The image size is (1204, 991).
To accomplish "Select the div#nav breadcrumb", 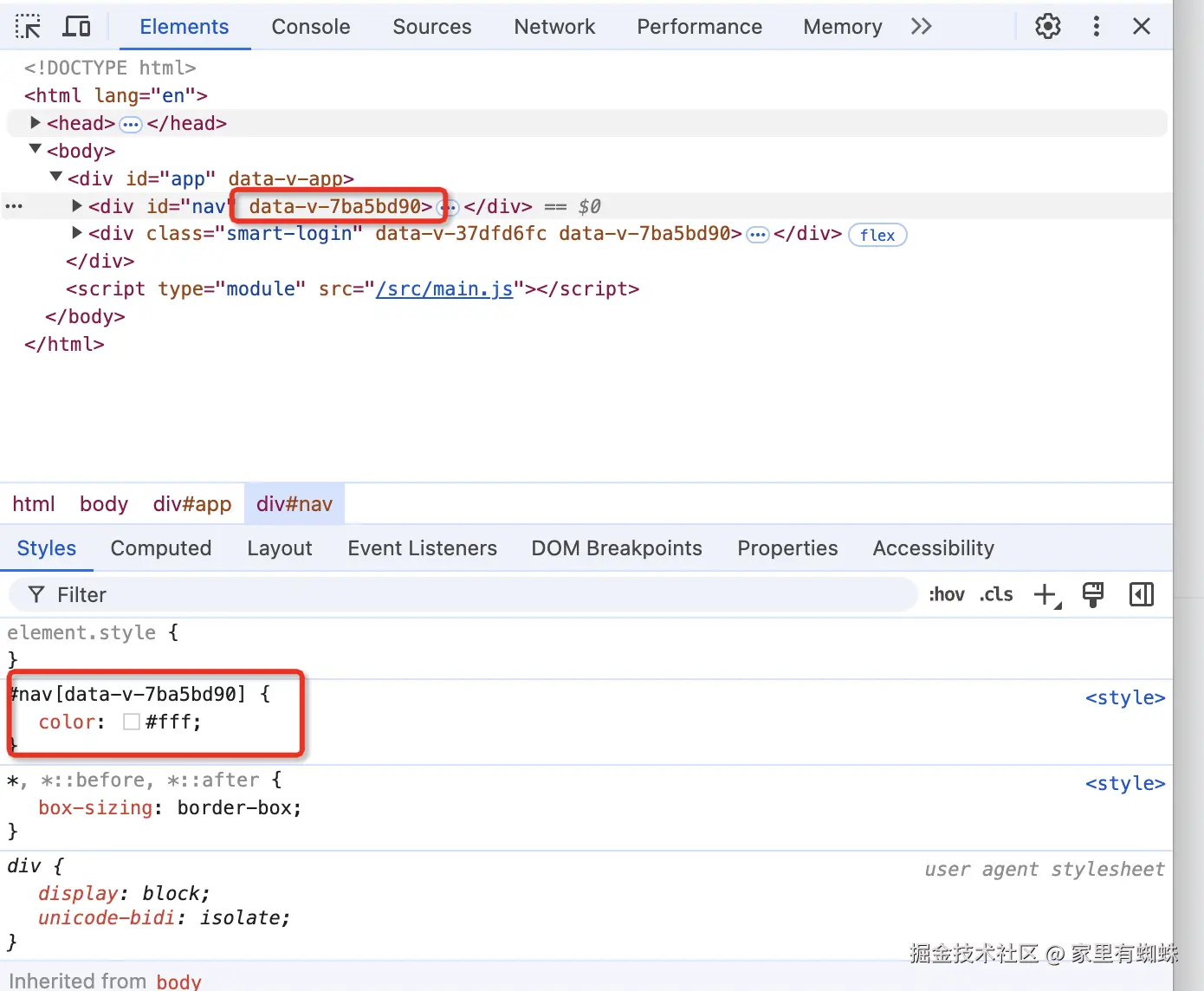I will (x=295, y=503).
